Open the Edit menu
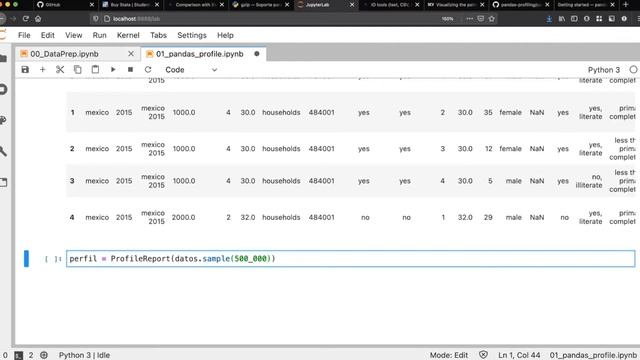This screenshot has width=640, height=360. click(48, 35)
